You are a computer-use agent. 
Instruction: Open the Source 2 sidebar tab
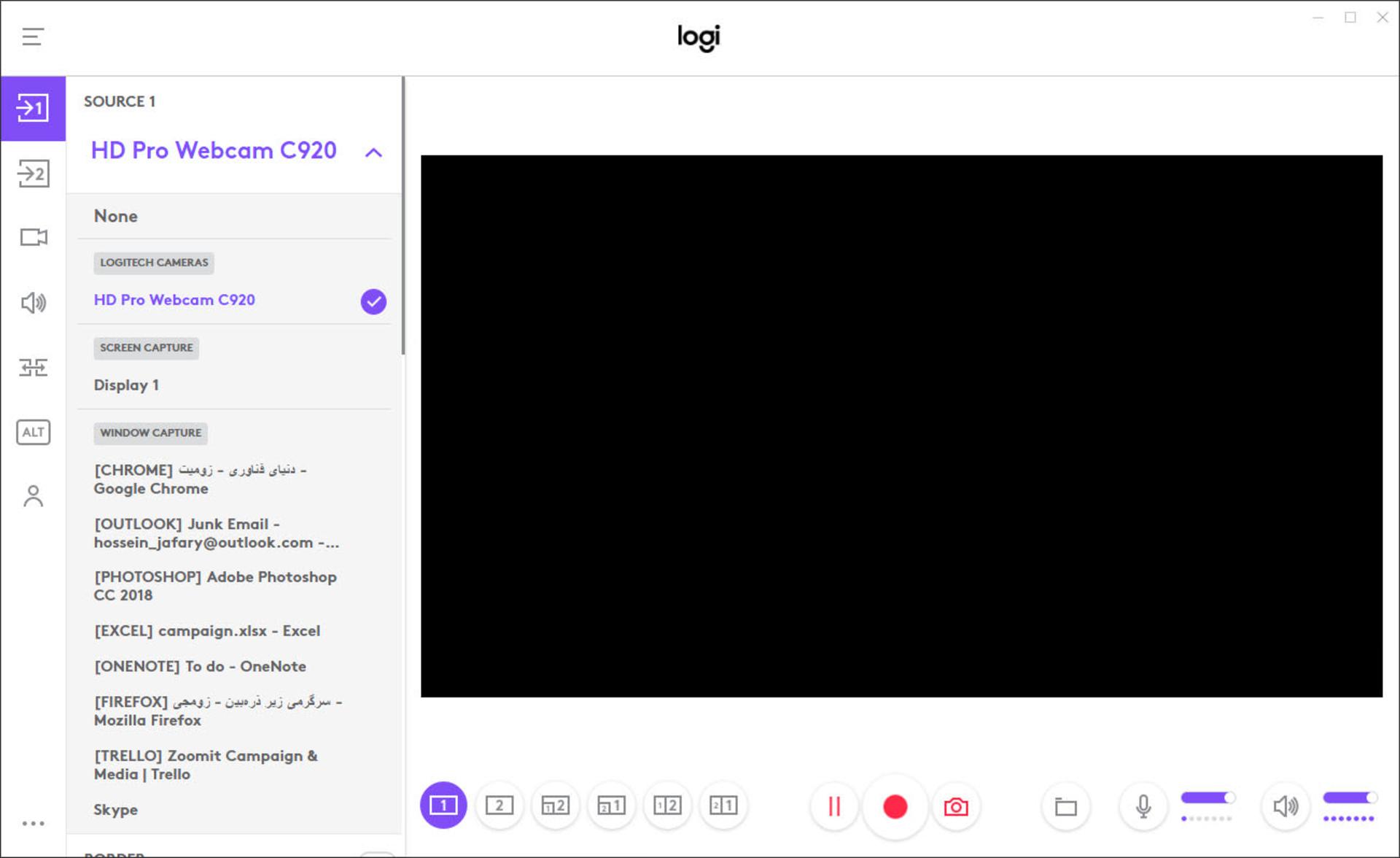coord(33,174)
